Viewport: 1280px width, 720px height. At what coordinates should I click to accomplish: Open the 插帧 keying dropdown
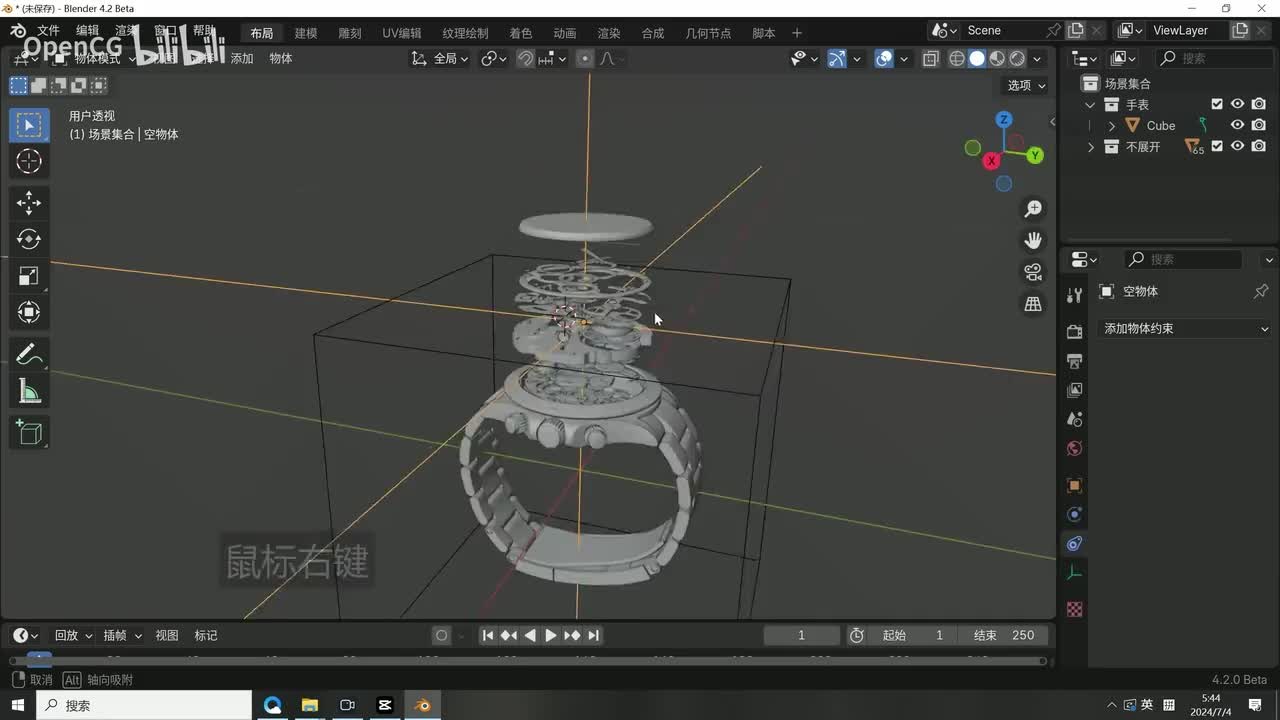tap(123, 635)
